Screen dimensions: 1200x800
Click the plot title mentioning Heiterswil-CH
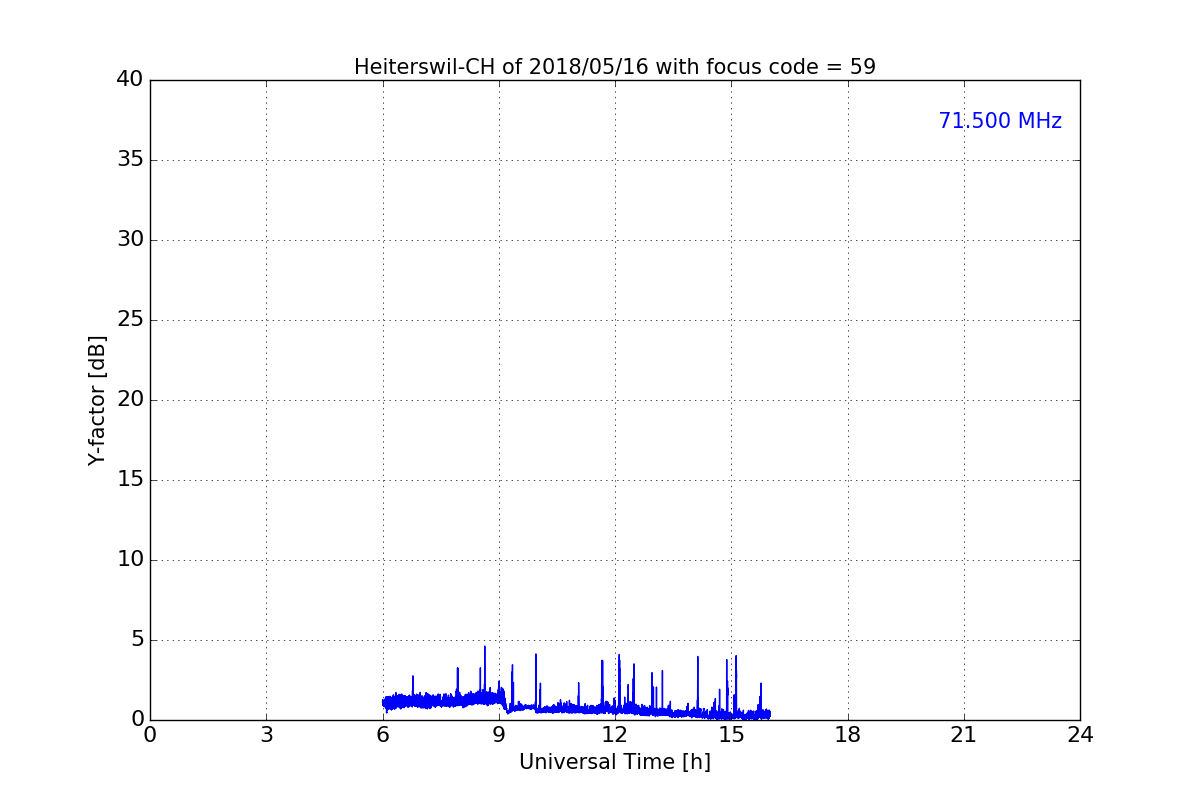click(615, 67)
